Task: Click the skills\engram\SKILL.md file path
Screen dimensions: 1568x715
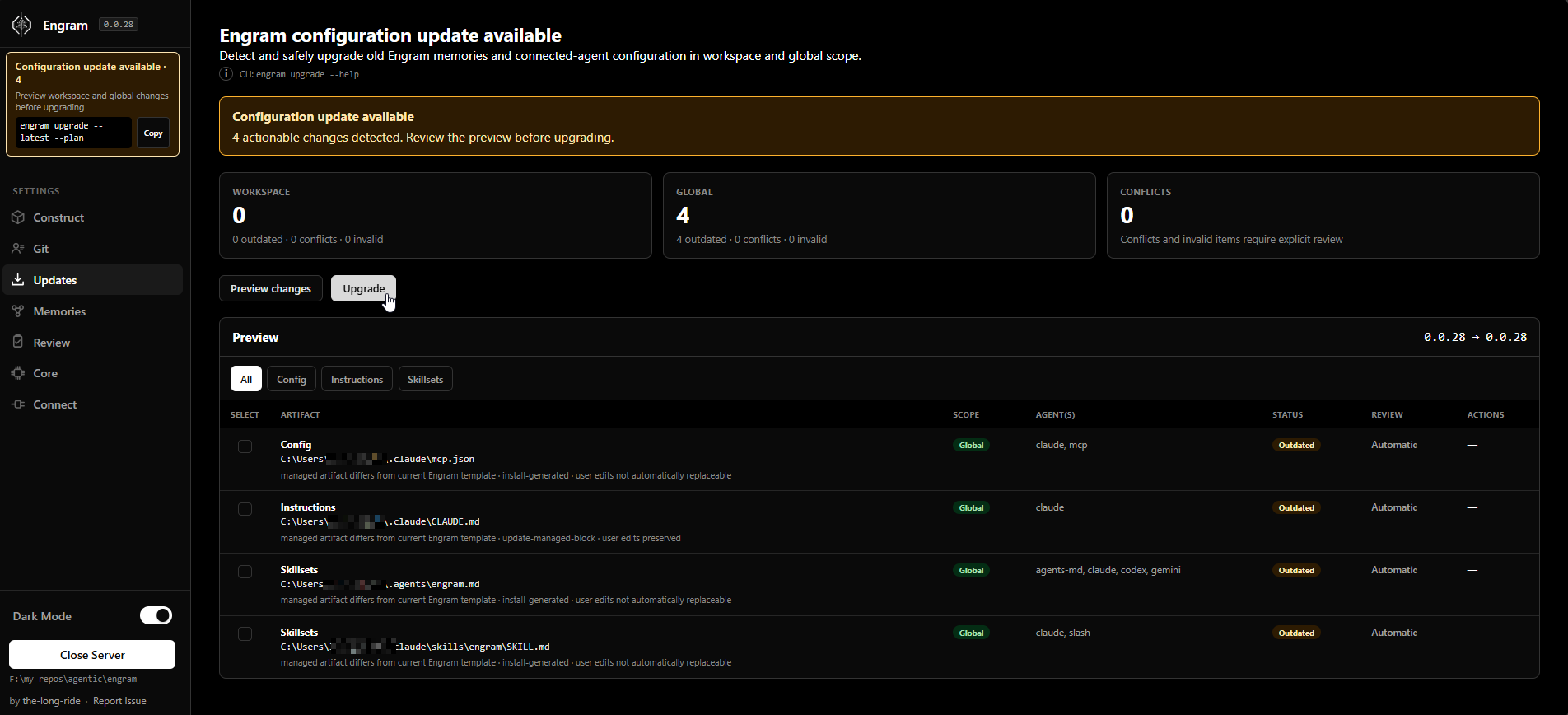Action: [415, 647]
